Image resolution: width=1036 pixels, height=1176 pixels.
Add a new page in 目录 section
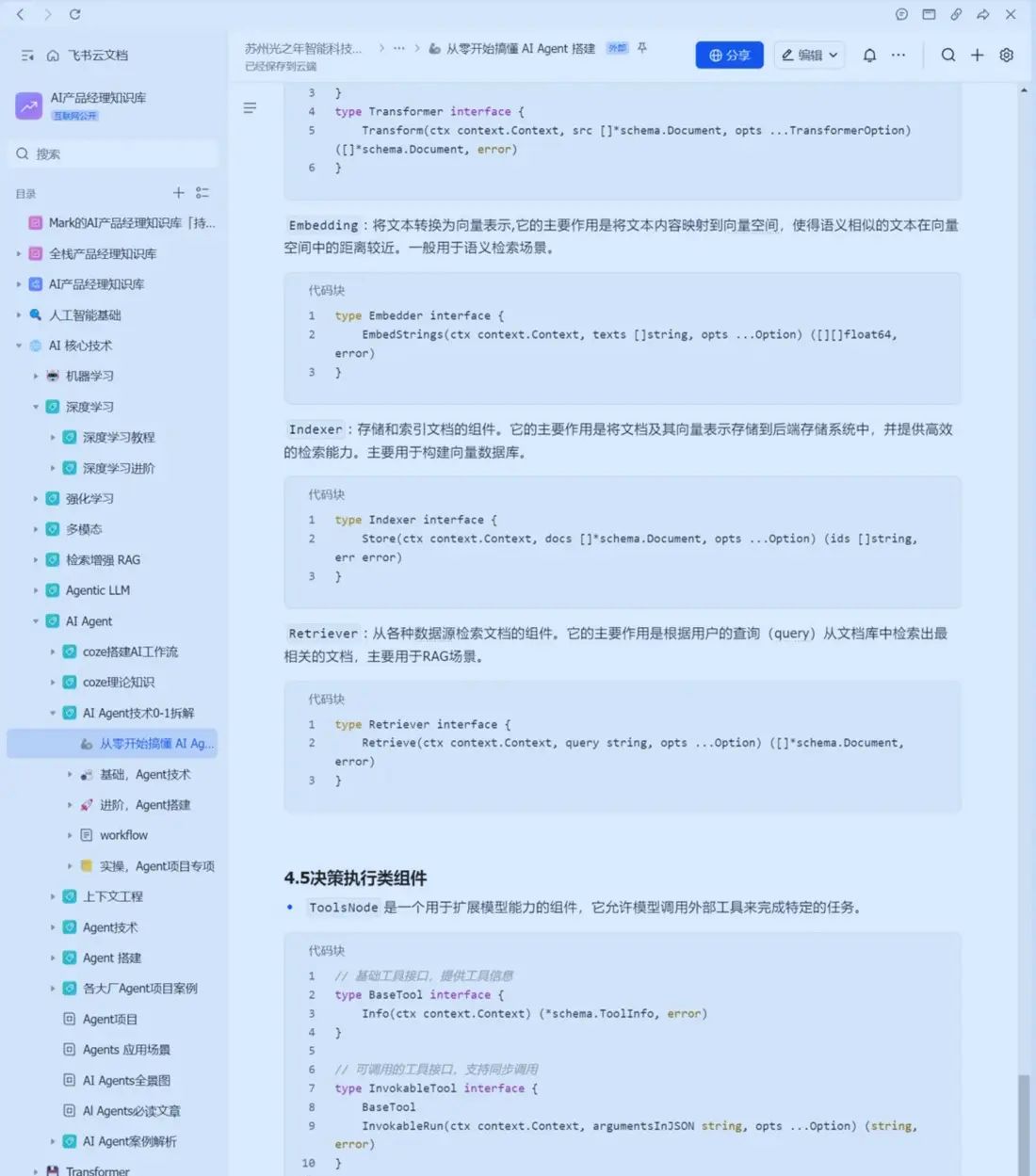pyautogui.click(x=179, y=193)
